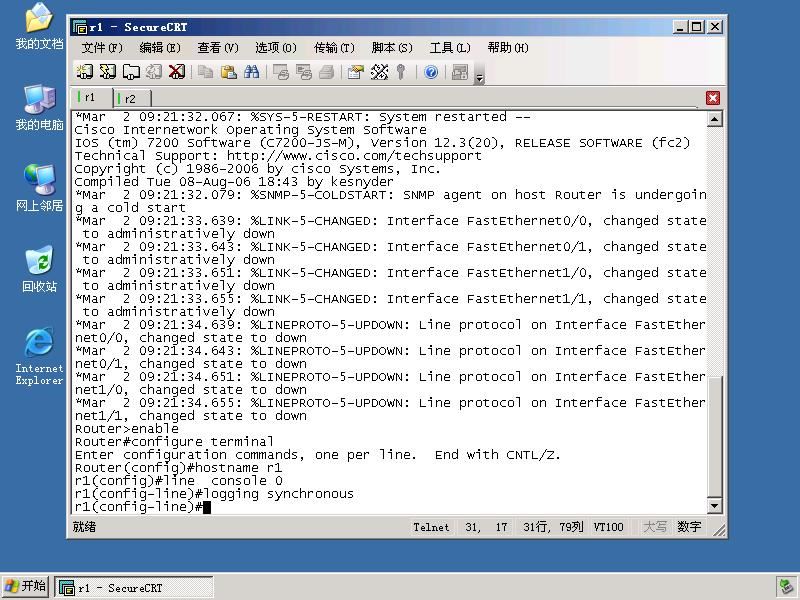Screen dimensions: 800x600
Task: Open the 工具(L) menu
Action: click(450, 48)
